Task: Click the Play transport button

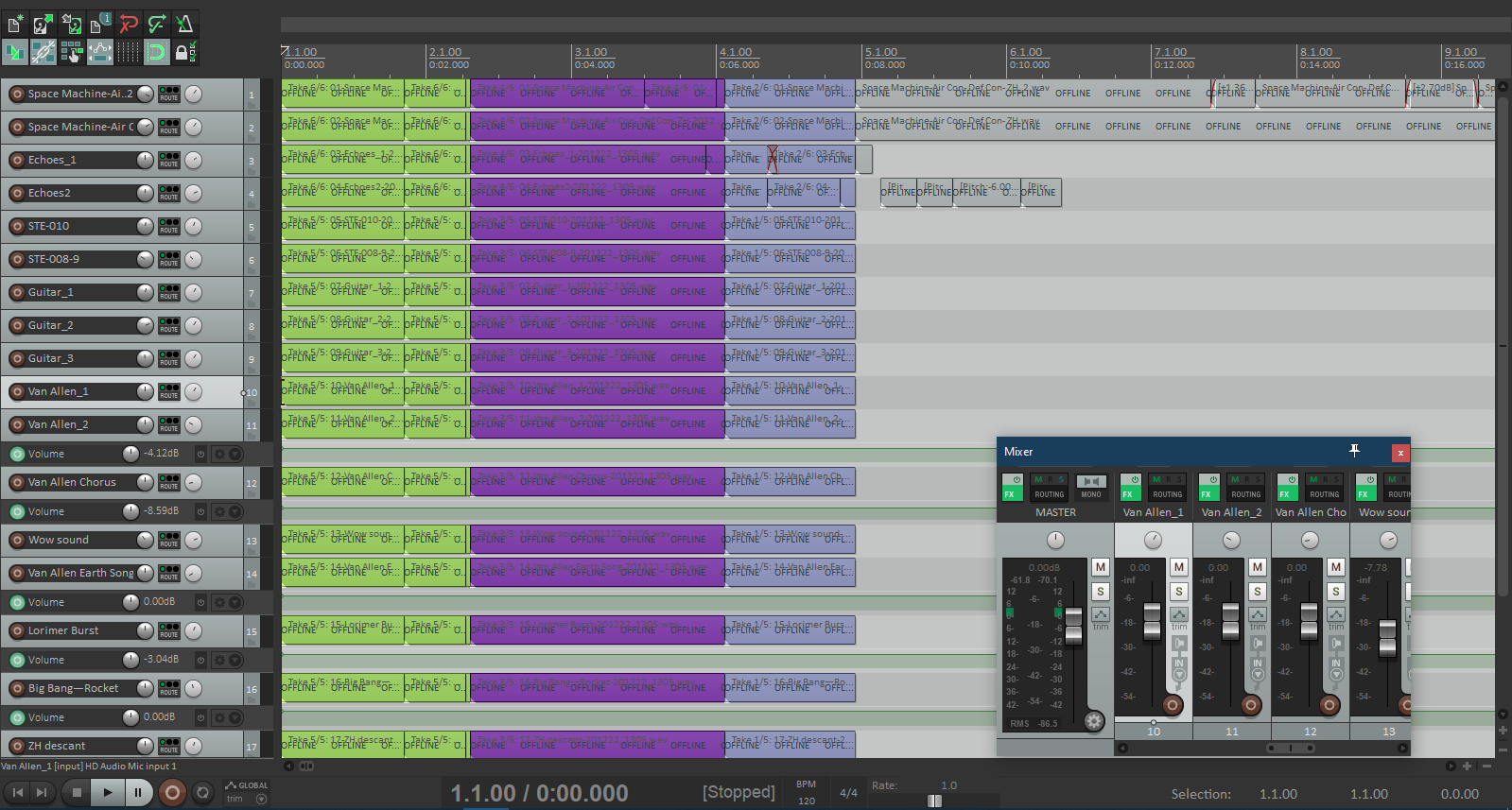Action: coord(108,792)
